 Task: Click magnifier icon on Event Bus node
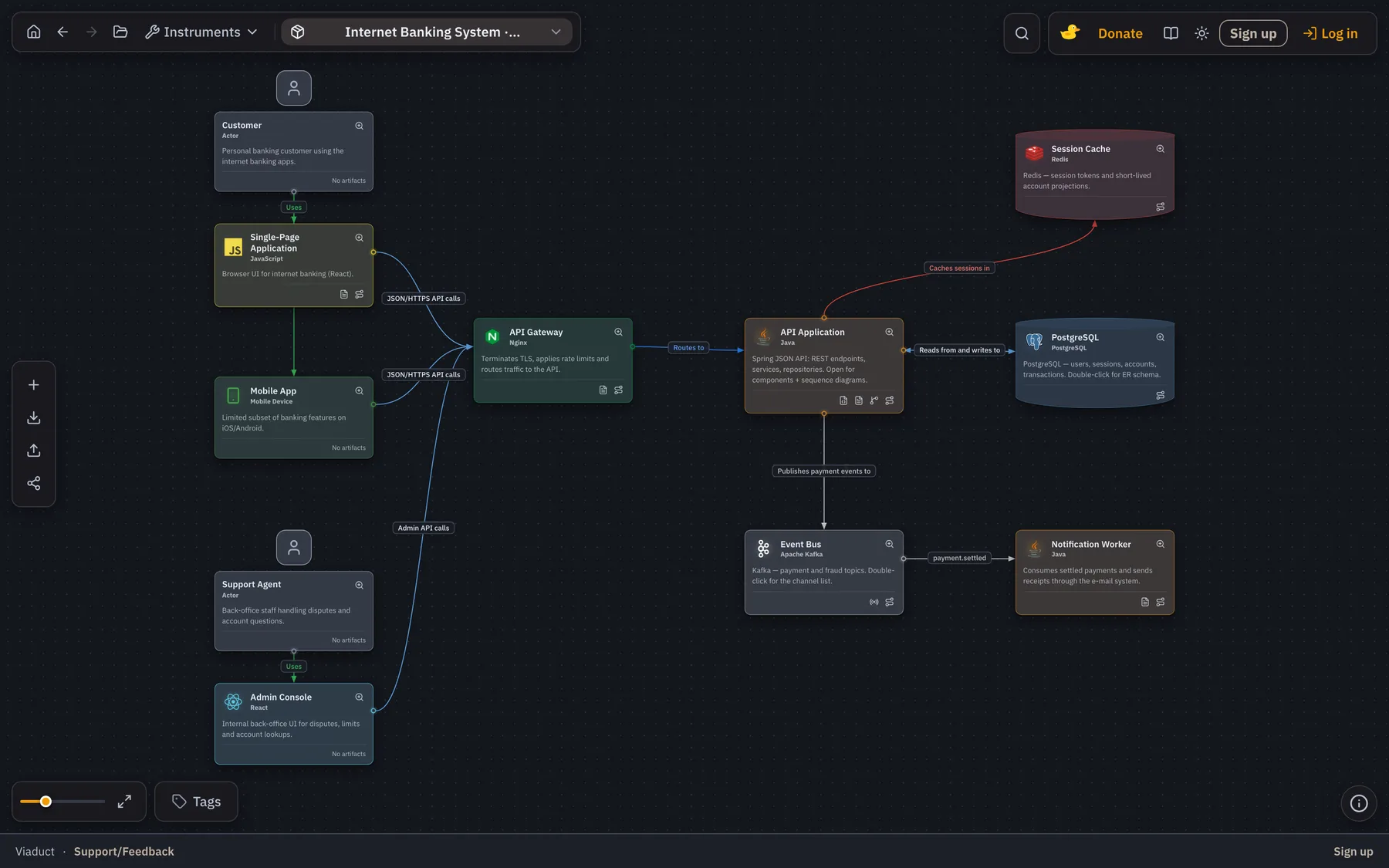click(889, 544)
